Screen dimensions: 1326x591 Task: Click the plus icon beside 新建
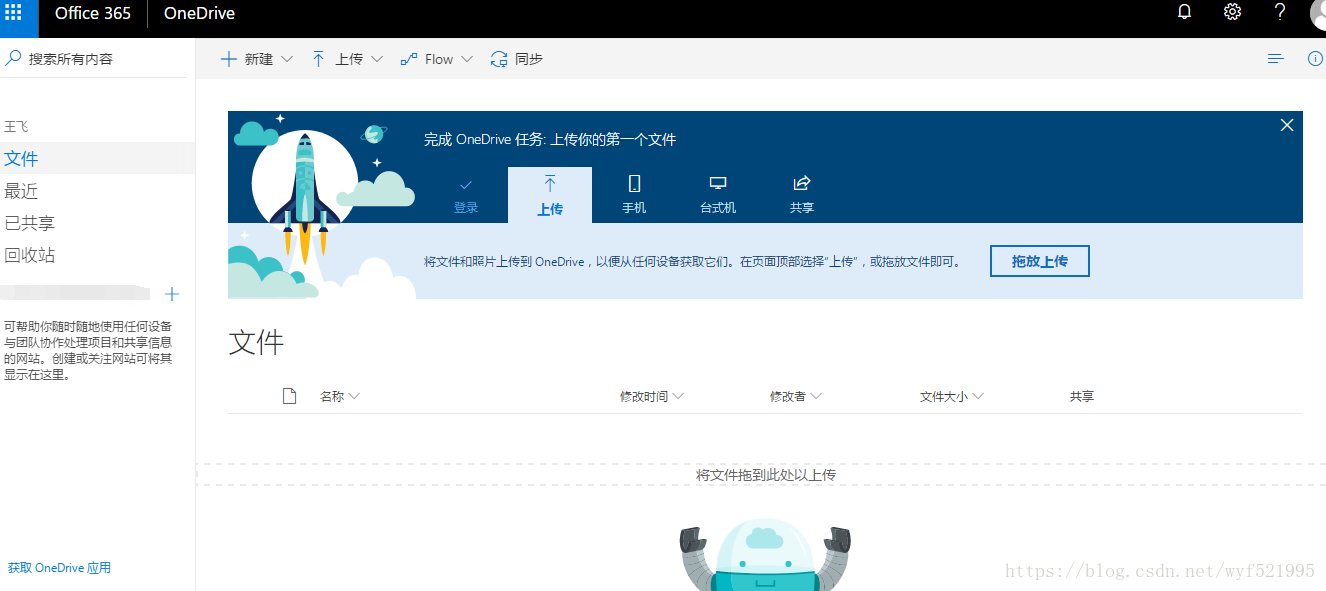tap(229, 59)
